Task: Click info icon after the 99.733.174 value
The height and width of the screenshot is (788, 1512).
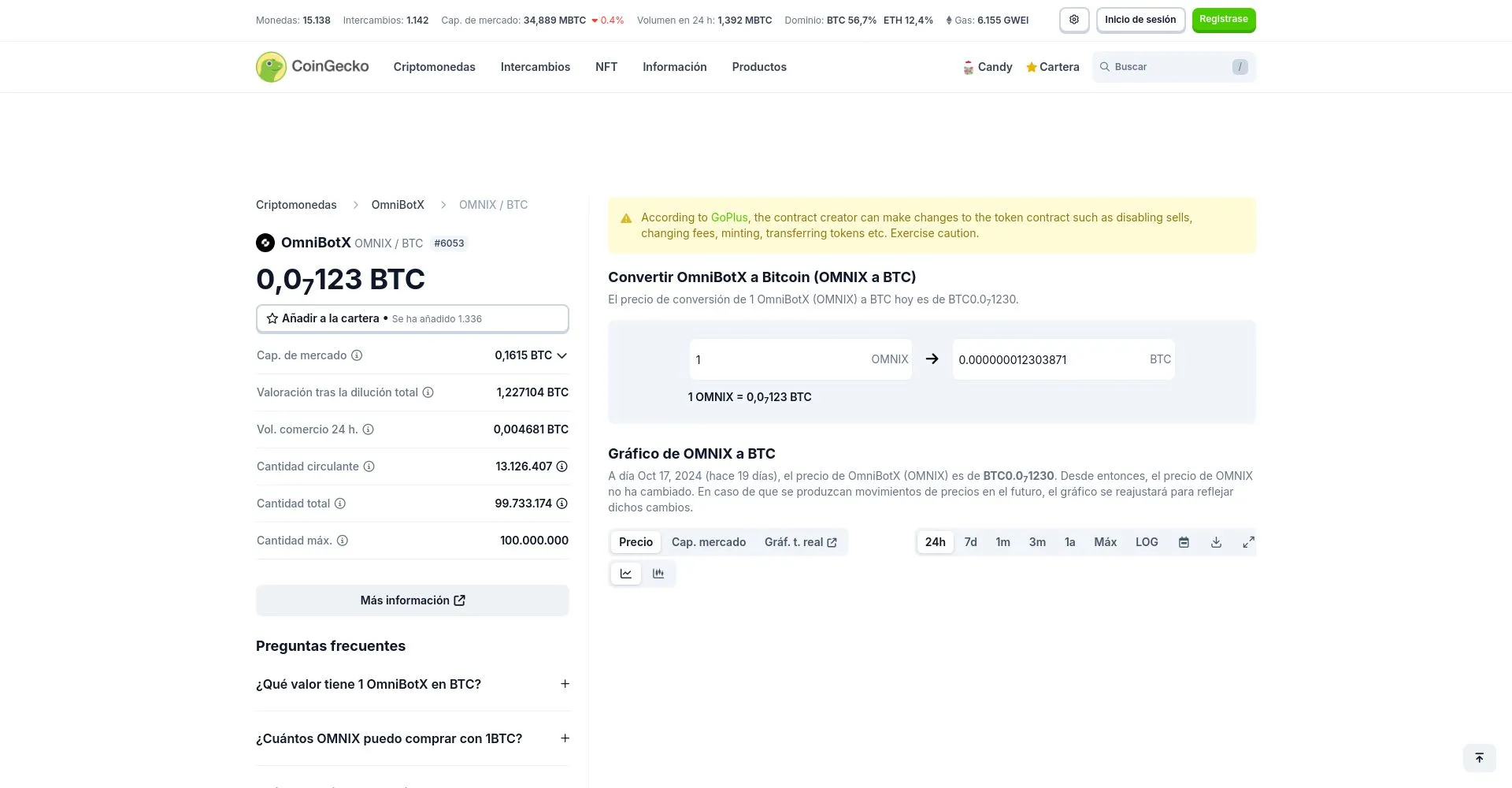Action: [x=562, y=504]
